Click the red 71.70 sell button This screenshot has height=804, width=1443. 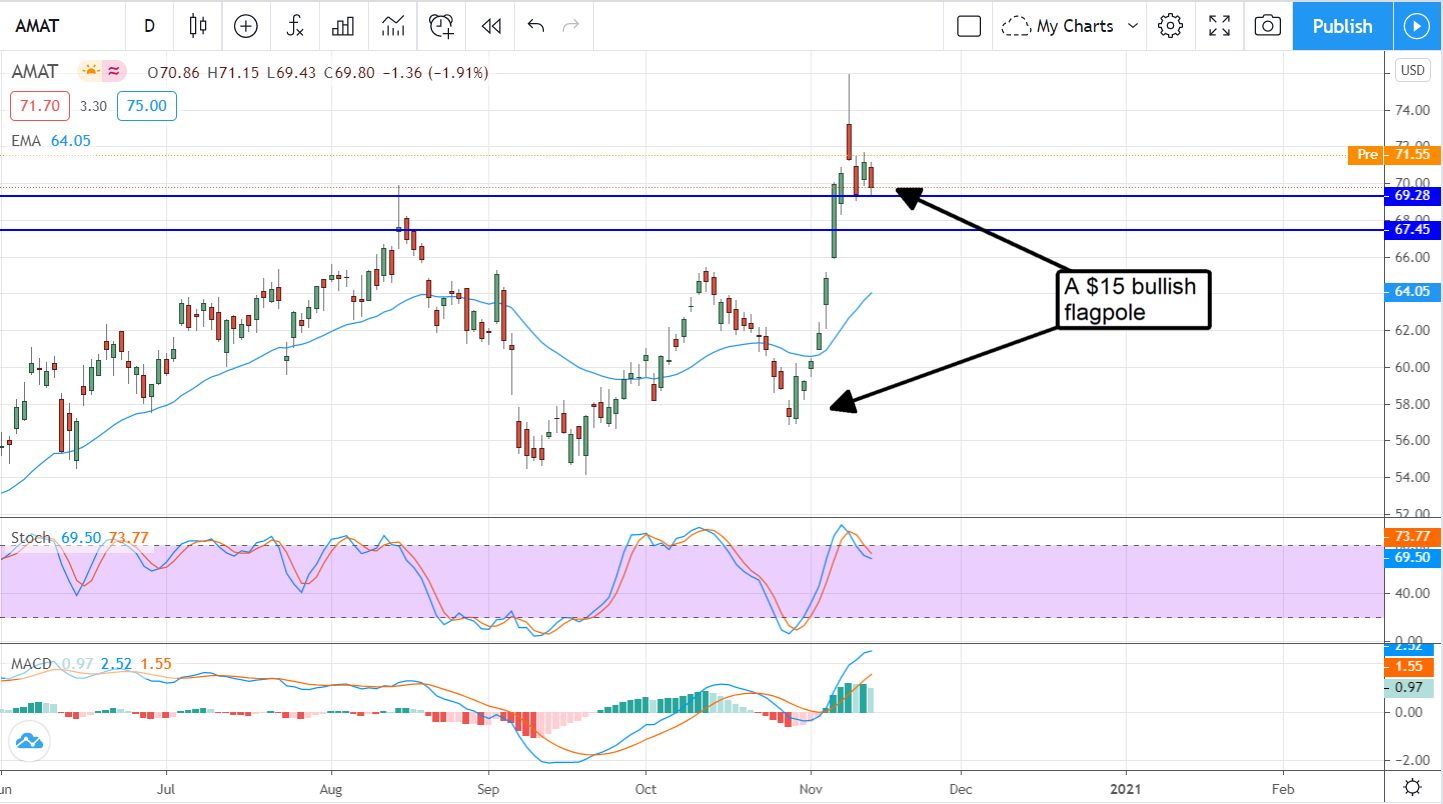click(x=38, y=107)
